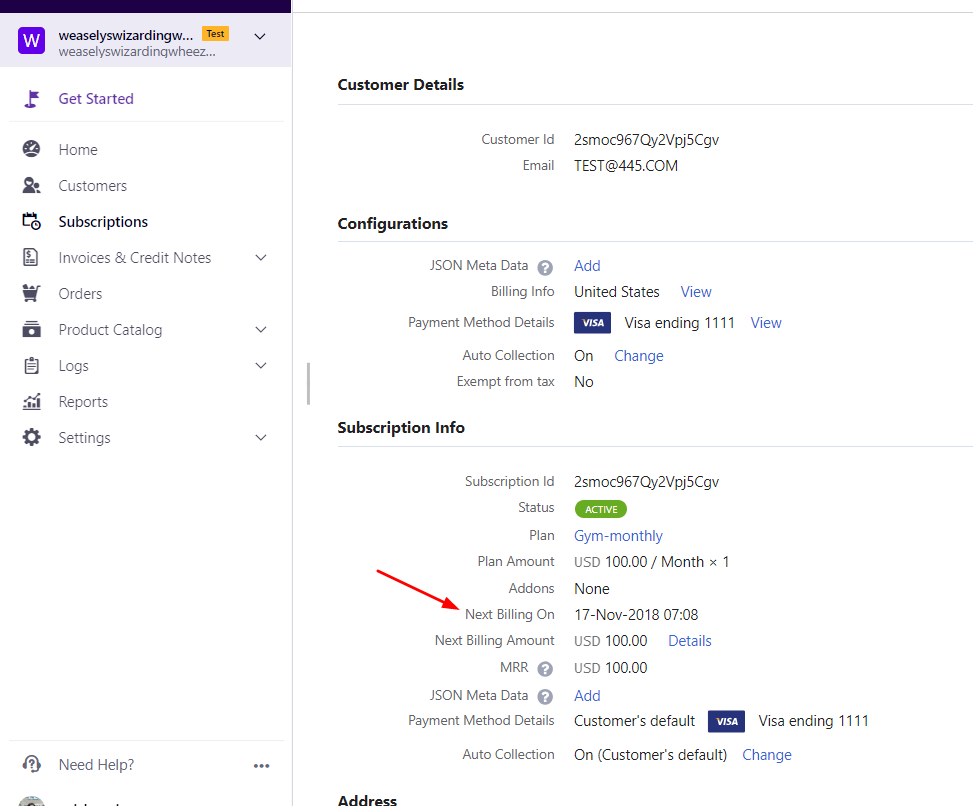Go to Logs in the sidebar
This screenshot has width=973, height=806.
(73, 366)
